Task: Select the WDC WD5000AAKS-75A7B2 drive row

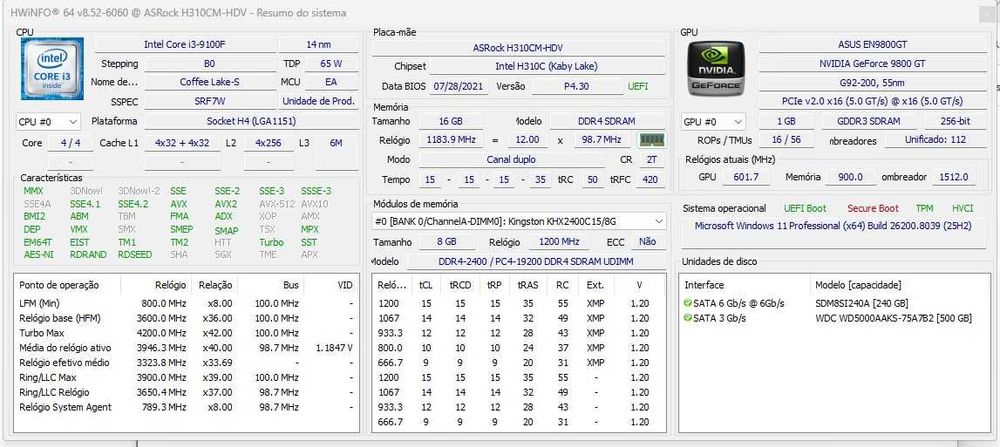Action: 834,318
